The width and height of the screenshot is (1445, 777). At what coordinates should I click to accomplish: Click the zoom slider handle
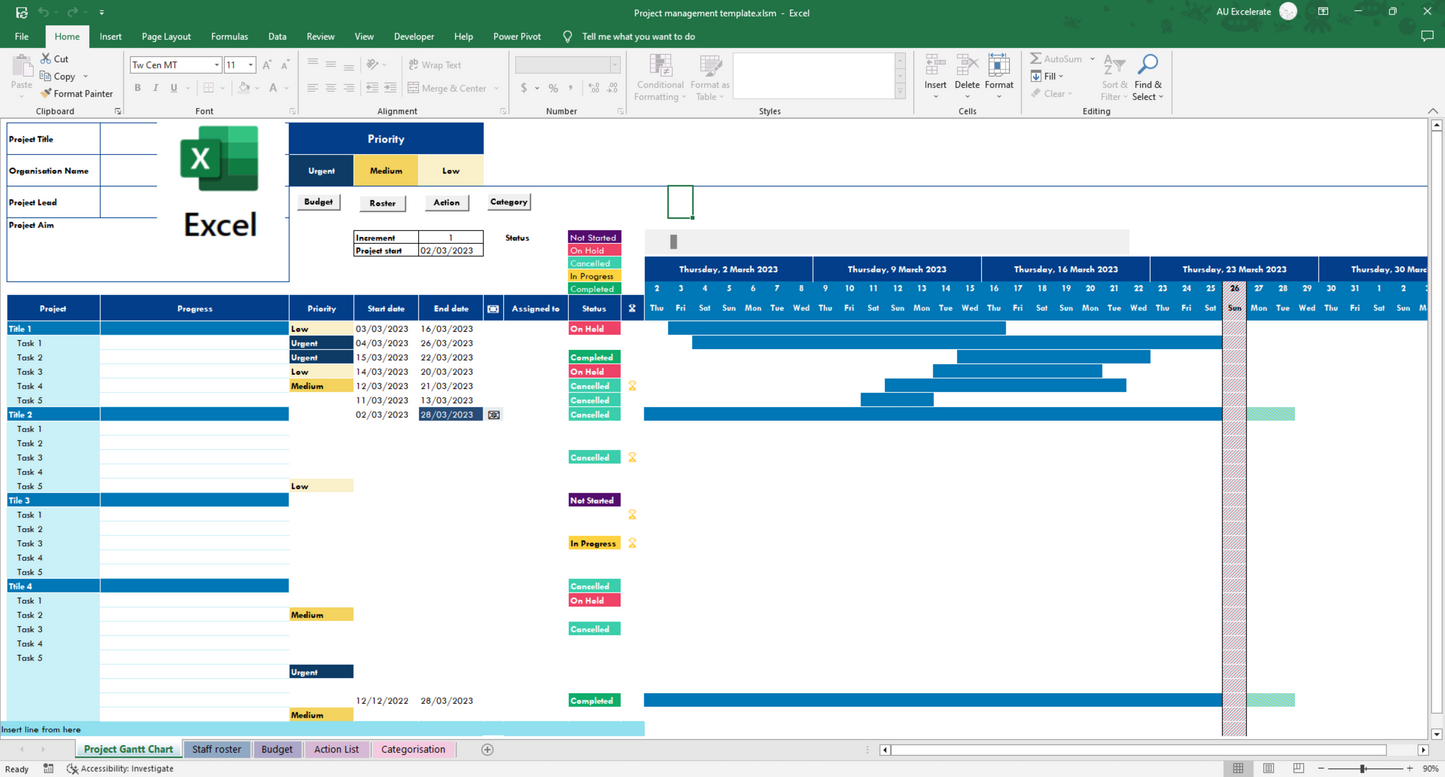[x=1362, y=768]
